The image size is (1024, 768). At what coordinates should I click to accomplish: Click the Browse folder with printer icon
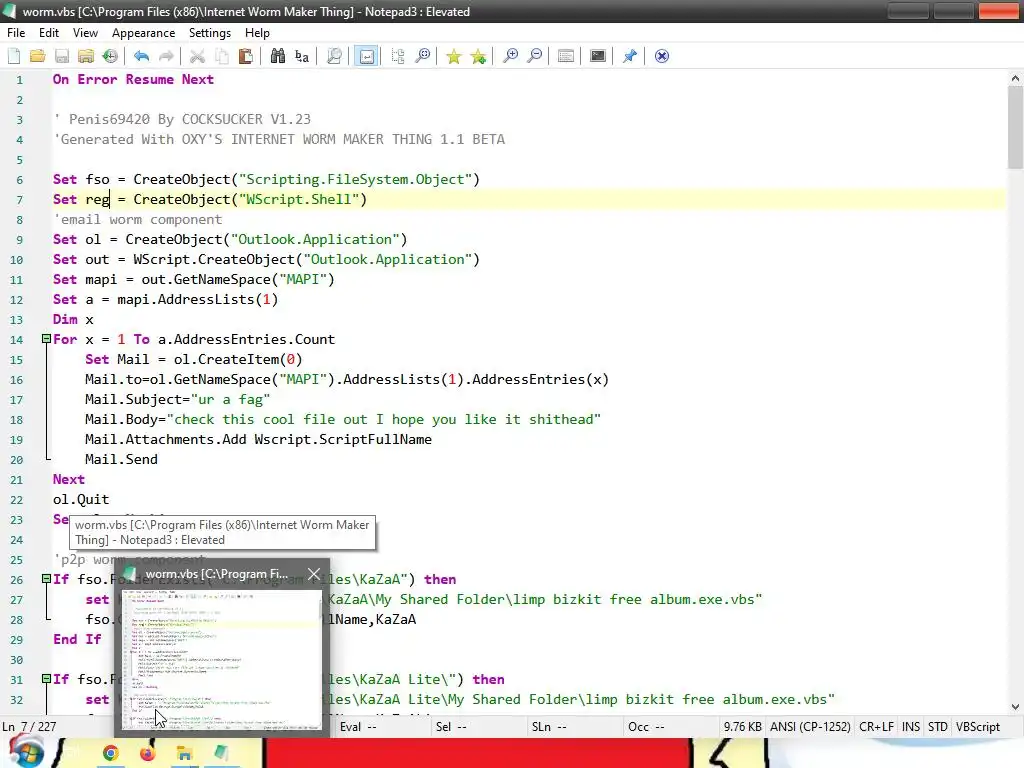[86, 56]
